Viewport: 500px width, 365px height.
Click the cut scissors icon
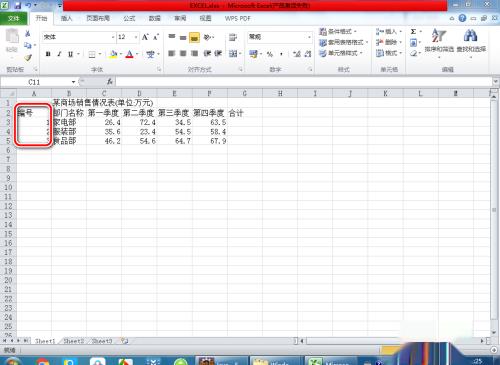pyautogui.click(x=28, y=34)
